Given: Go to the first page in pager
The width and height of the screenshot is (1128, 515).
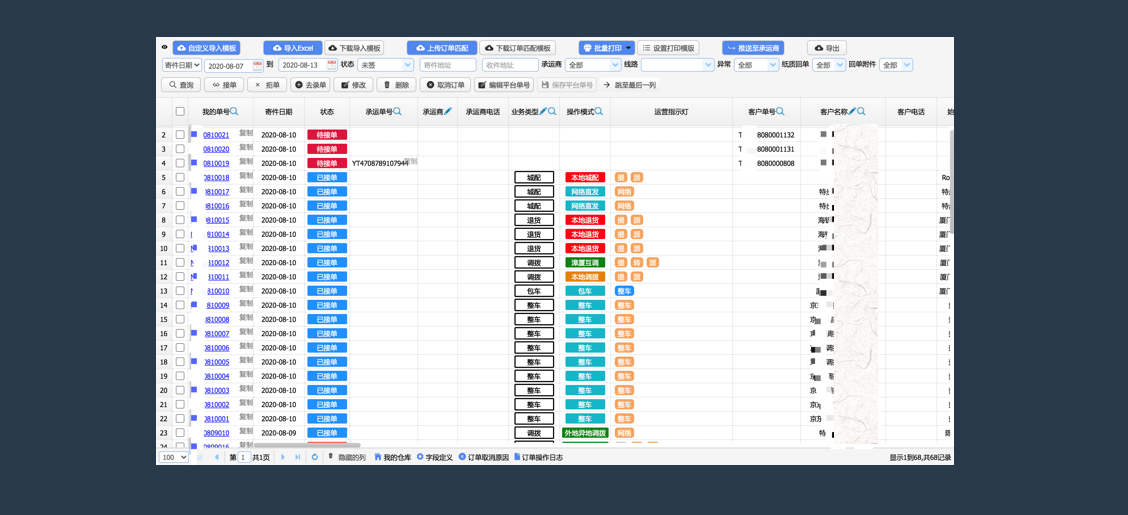Looking at the screenshot, I should click(x=200, y=457).
